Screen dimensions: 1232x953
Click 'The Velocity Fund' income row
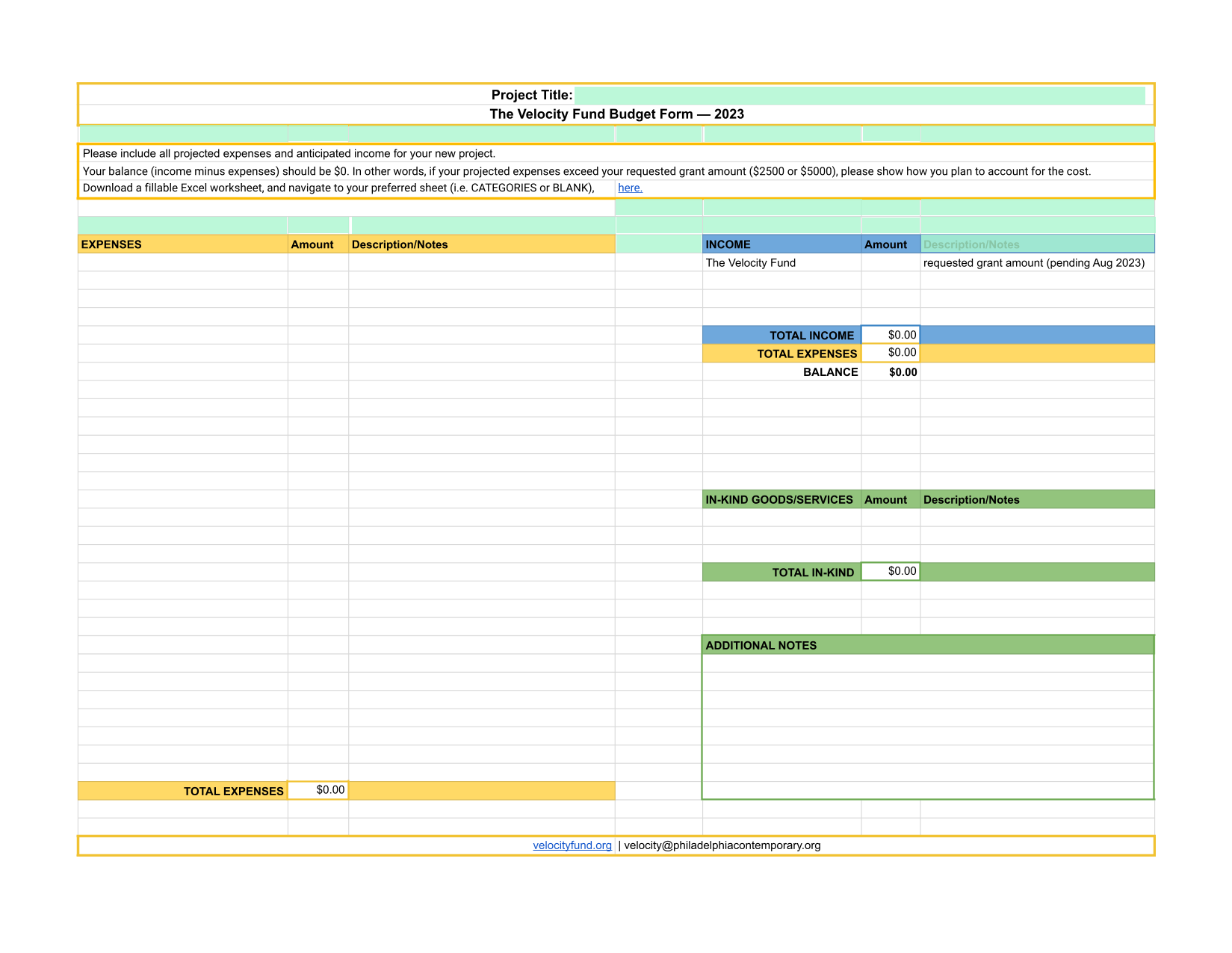751,263
